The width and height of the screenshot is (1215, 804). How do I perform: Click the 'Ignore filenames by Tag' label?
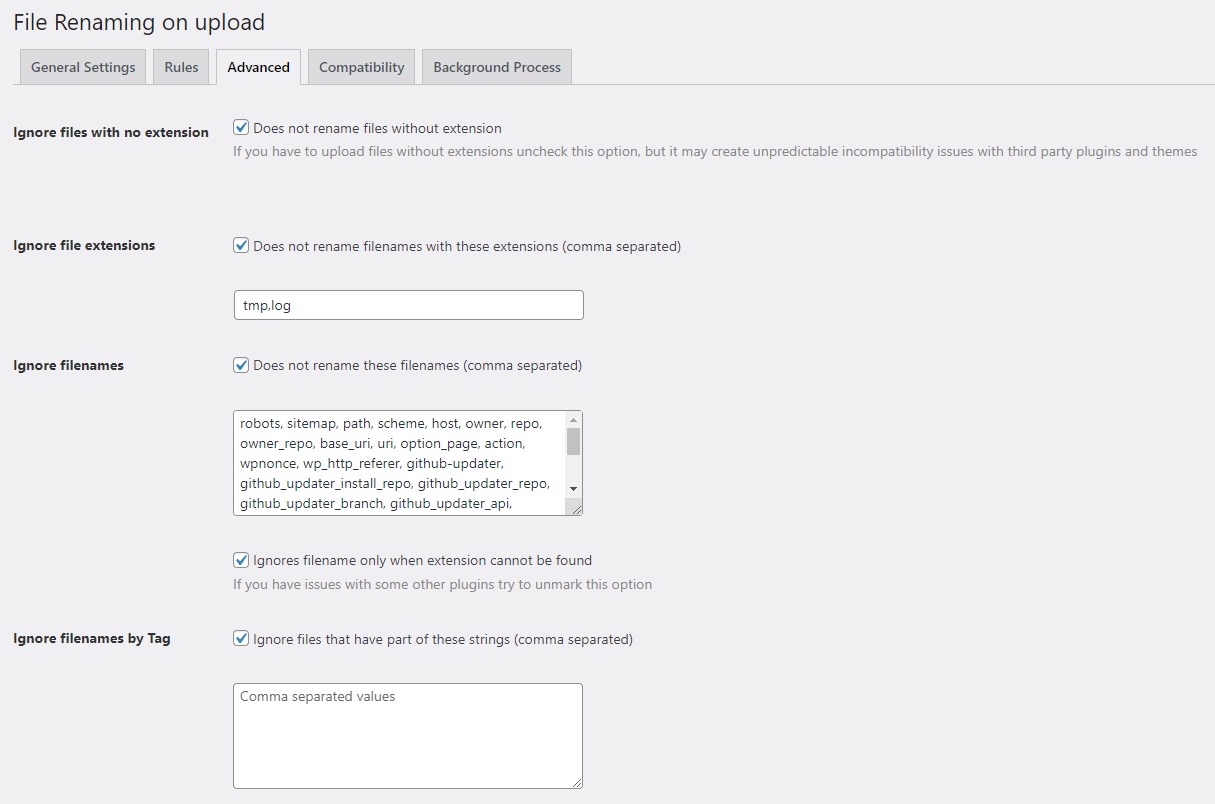pyautogui.click(x=91, y=638)
